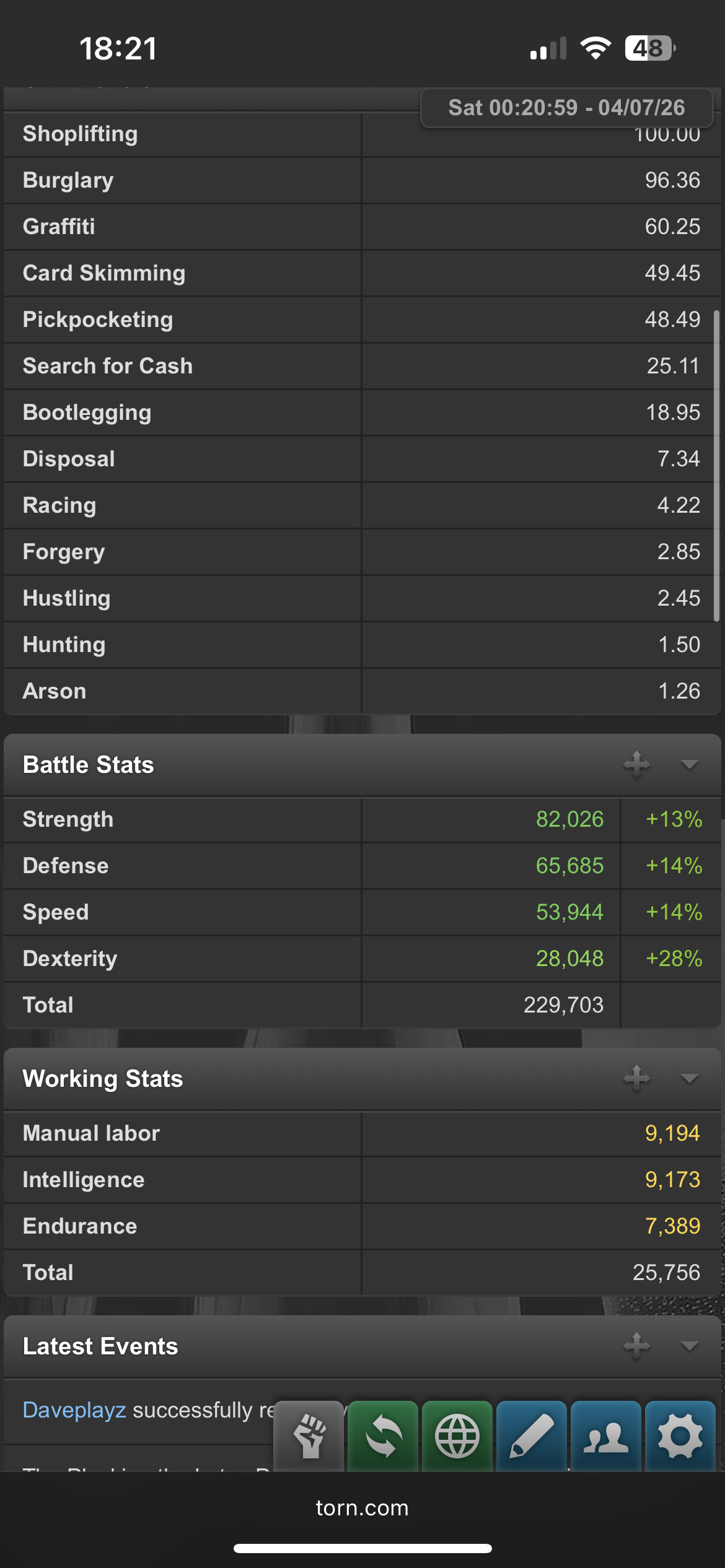
Task: Tap the Burglary skill row
Action: 362,180
